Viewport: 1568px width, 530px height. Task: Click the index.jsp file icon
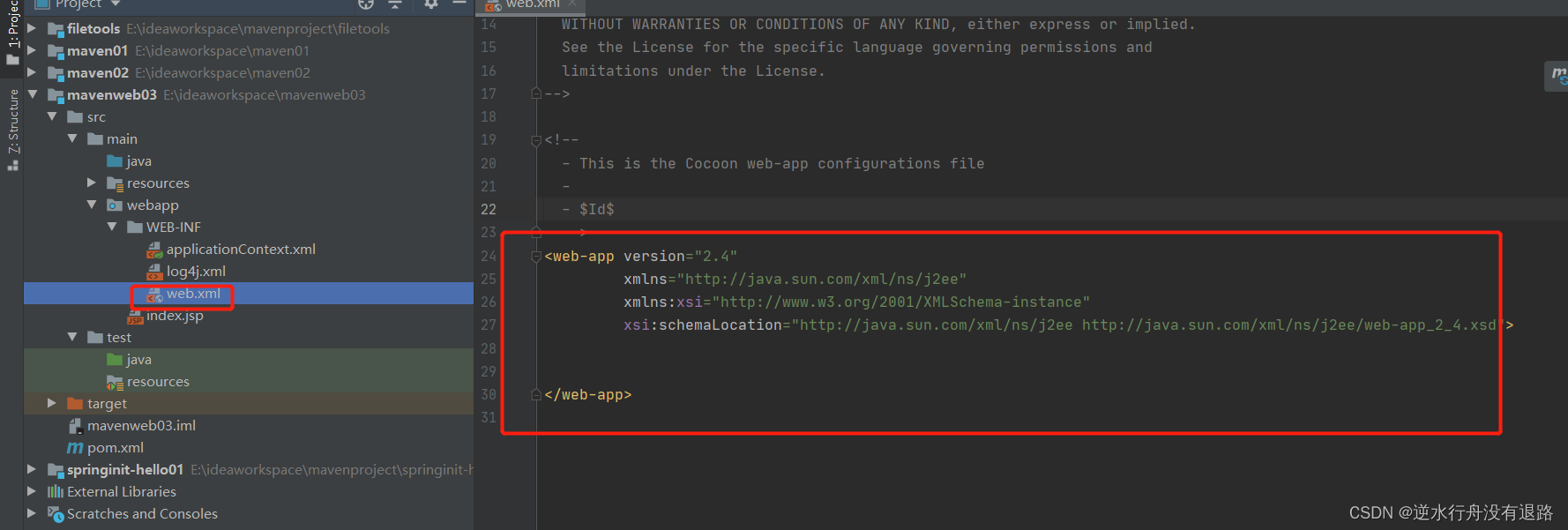coord(135,316)
